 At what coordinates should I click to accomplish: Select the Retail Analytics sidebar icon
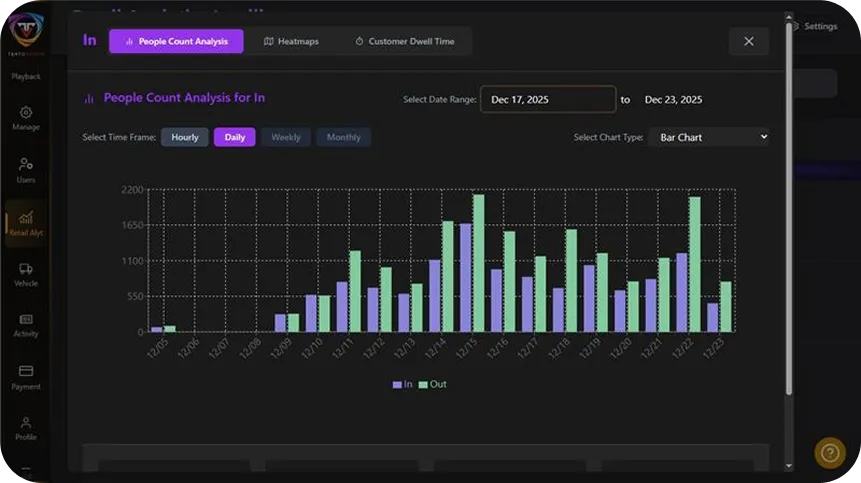tap(26, 222)
